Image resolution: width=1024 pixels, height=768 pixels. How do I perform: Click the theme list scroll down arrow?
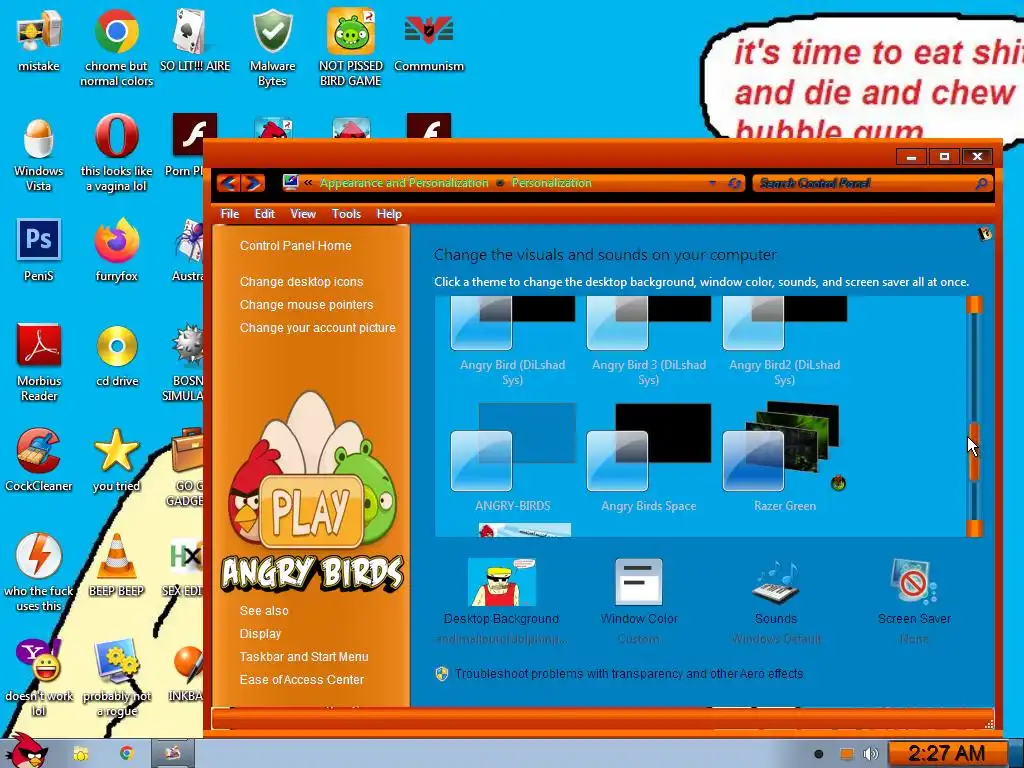point(974,528)
